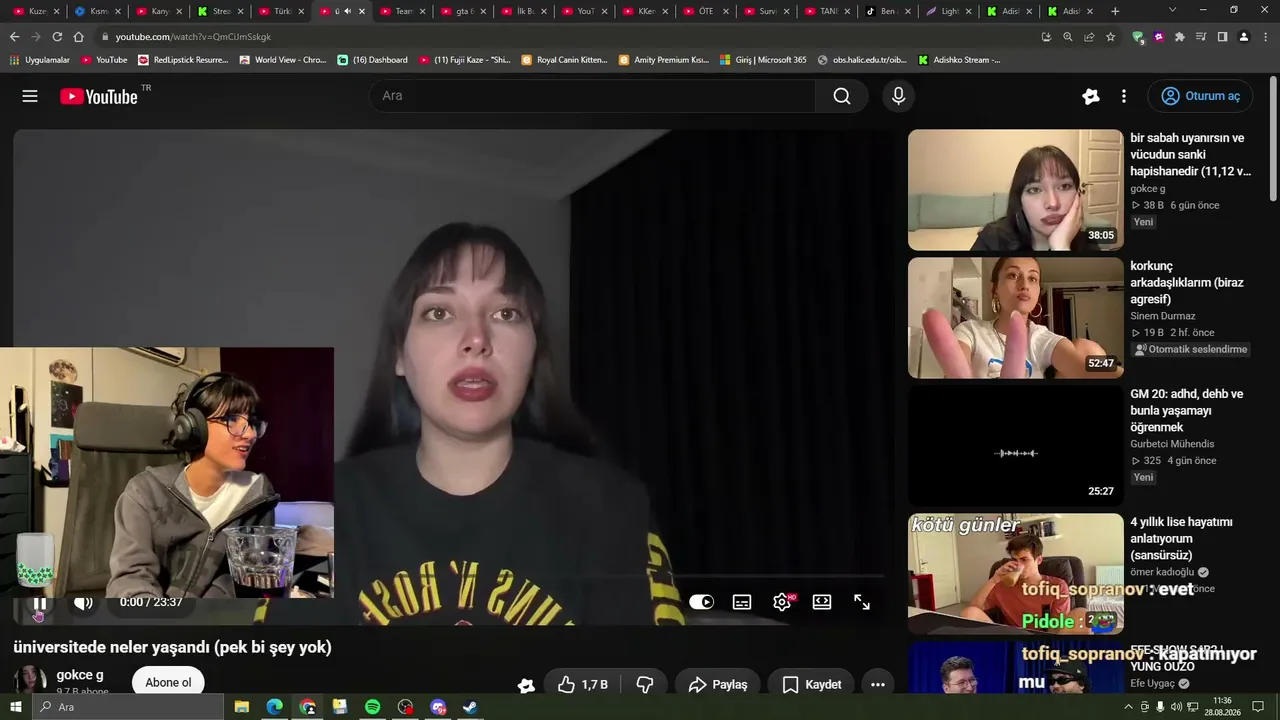Dislike the video
Viewport: 1280px width, 720px height.
[x=645, y=684]
